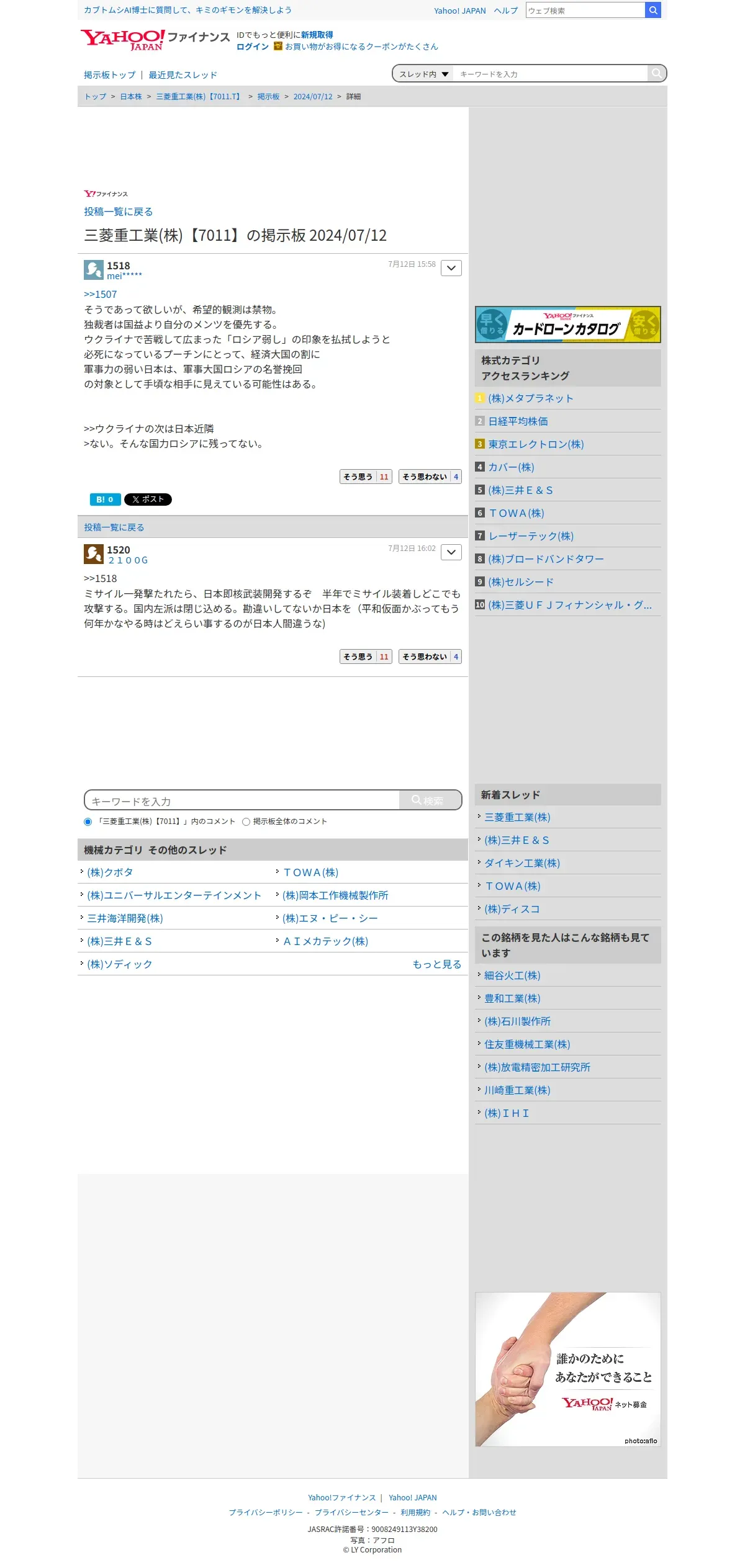Image resolution: width=745 pixels, height=1568 pixels.
Task: Go to 掲示板 breadcrumb
Action: pyautogui.click(x=268, y=97)
